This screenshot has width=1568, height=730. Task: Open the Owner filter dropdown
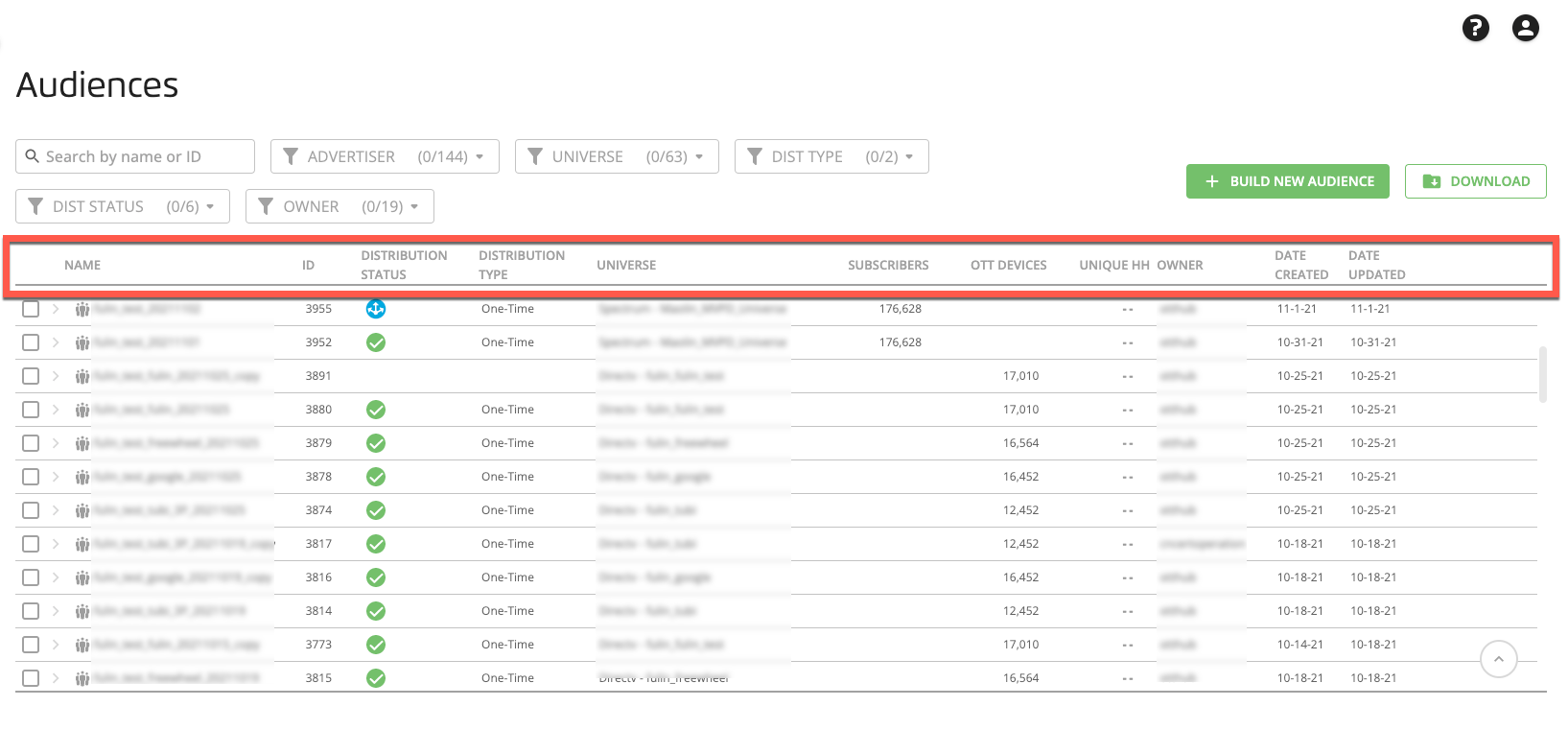[x=339, y=206]
